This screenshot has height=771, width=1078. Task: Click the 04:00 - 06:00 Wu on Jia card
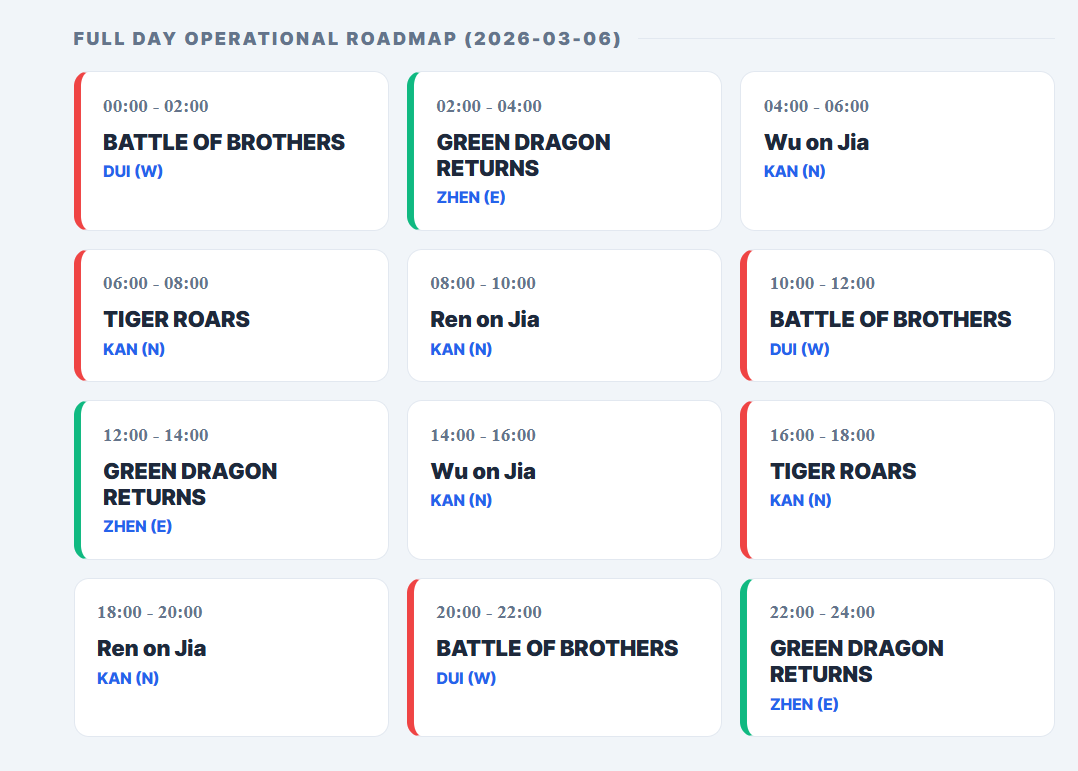point(897,151)
